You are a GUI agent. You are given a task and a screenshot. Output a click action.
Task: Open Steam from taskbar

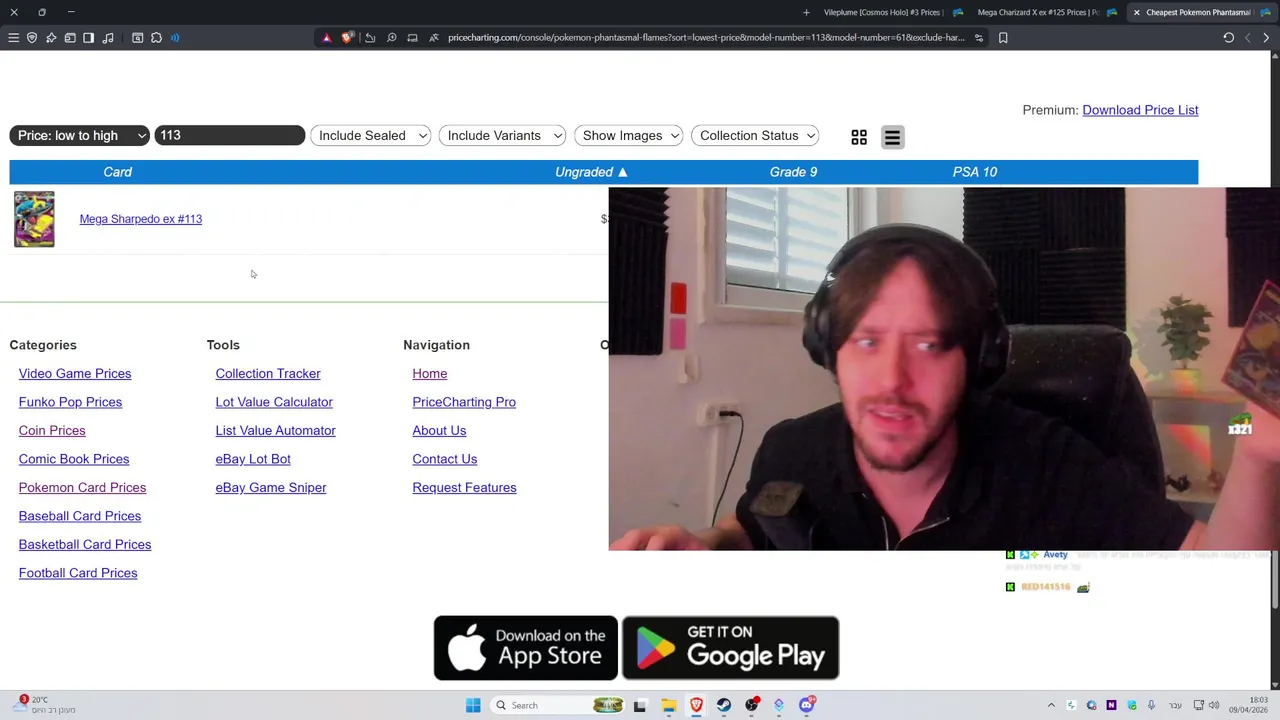tap(724, 705)
